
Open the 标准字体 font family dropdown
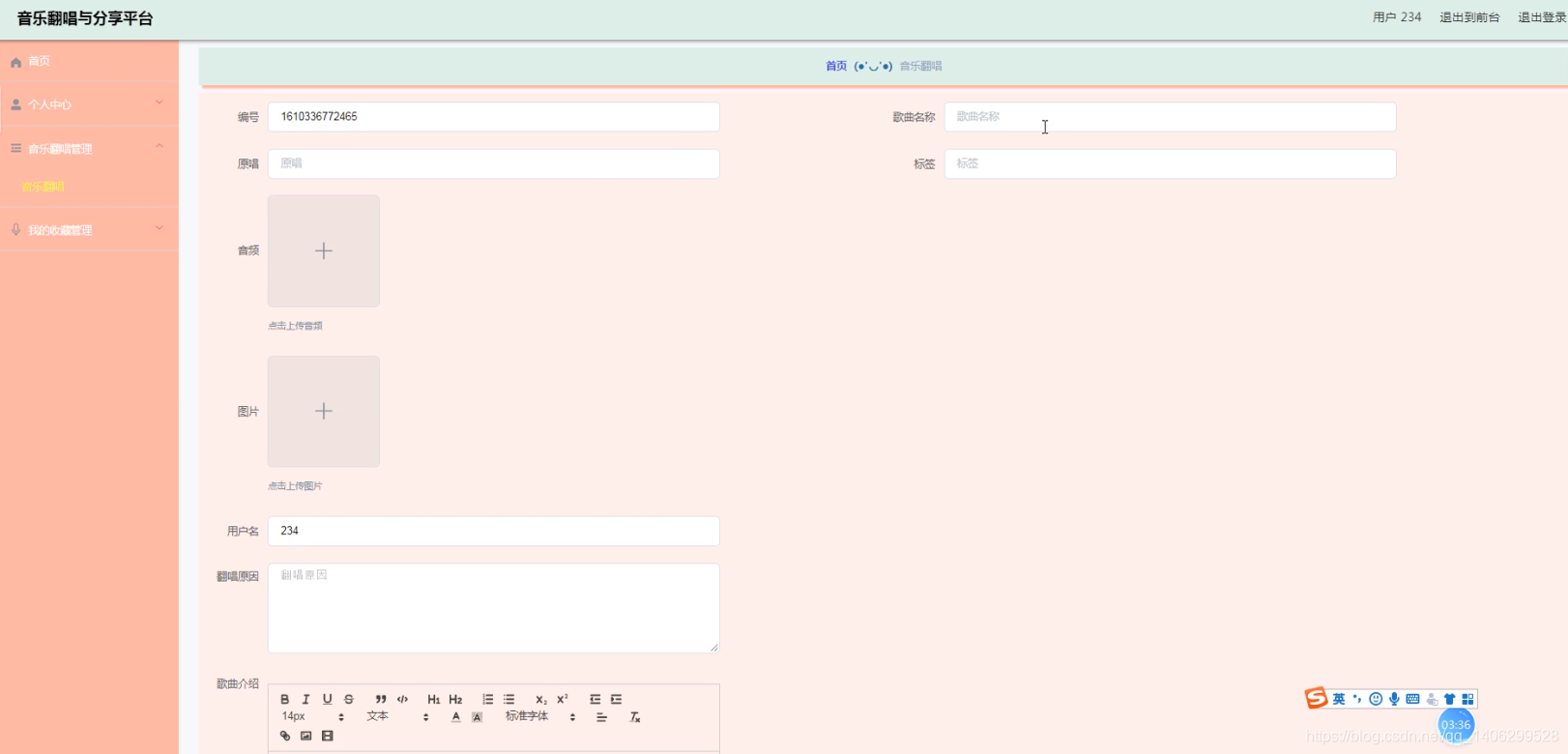coord(540,717)
